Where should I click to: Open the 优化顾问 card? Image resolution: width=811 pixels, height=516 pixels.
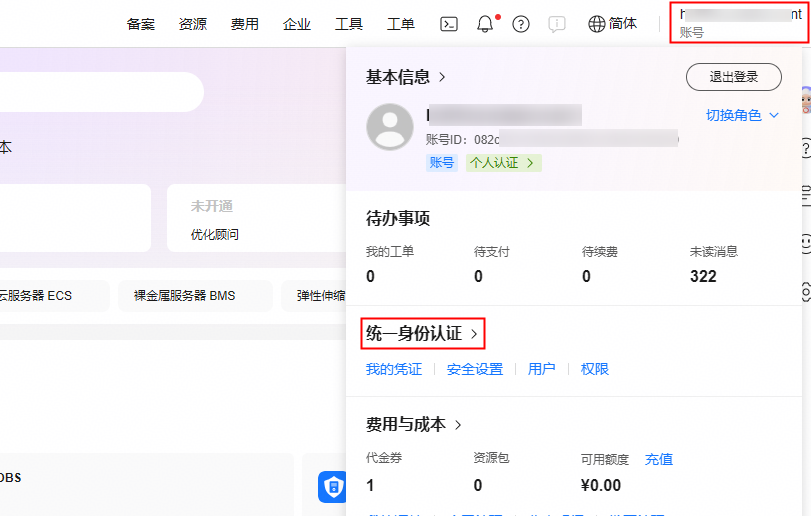(x=257, y=218)
